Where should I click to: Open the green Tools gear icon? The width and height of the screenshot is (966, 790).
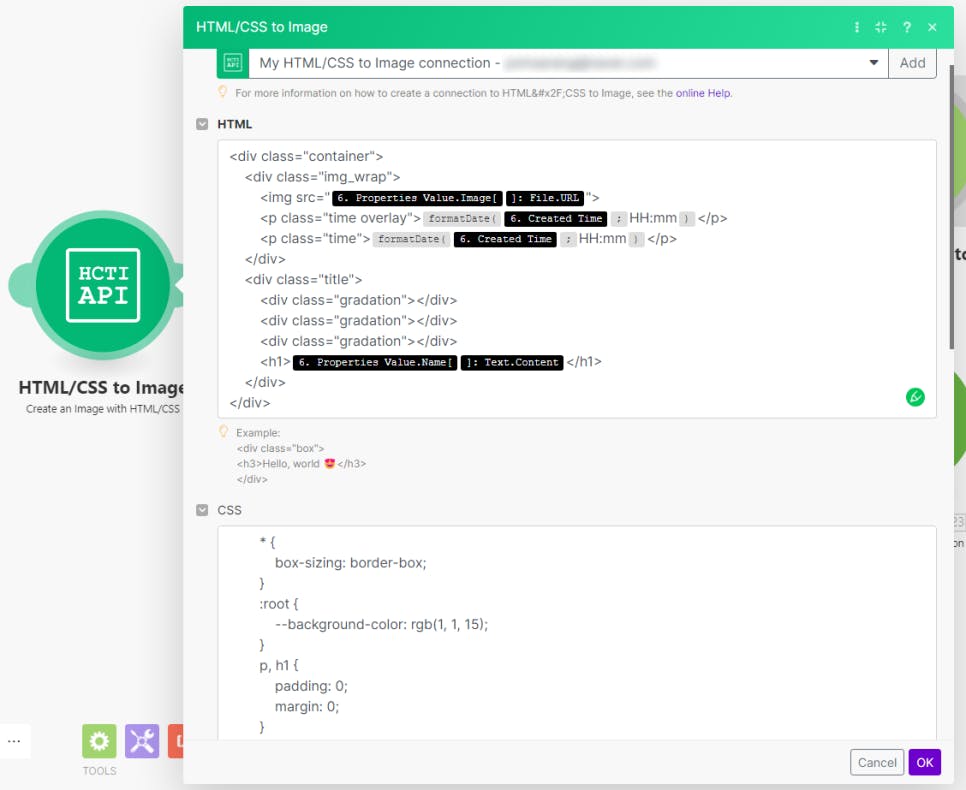tap(99, 741)
